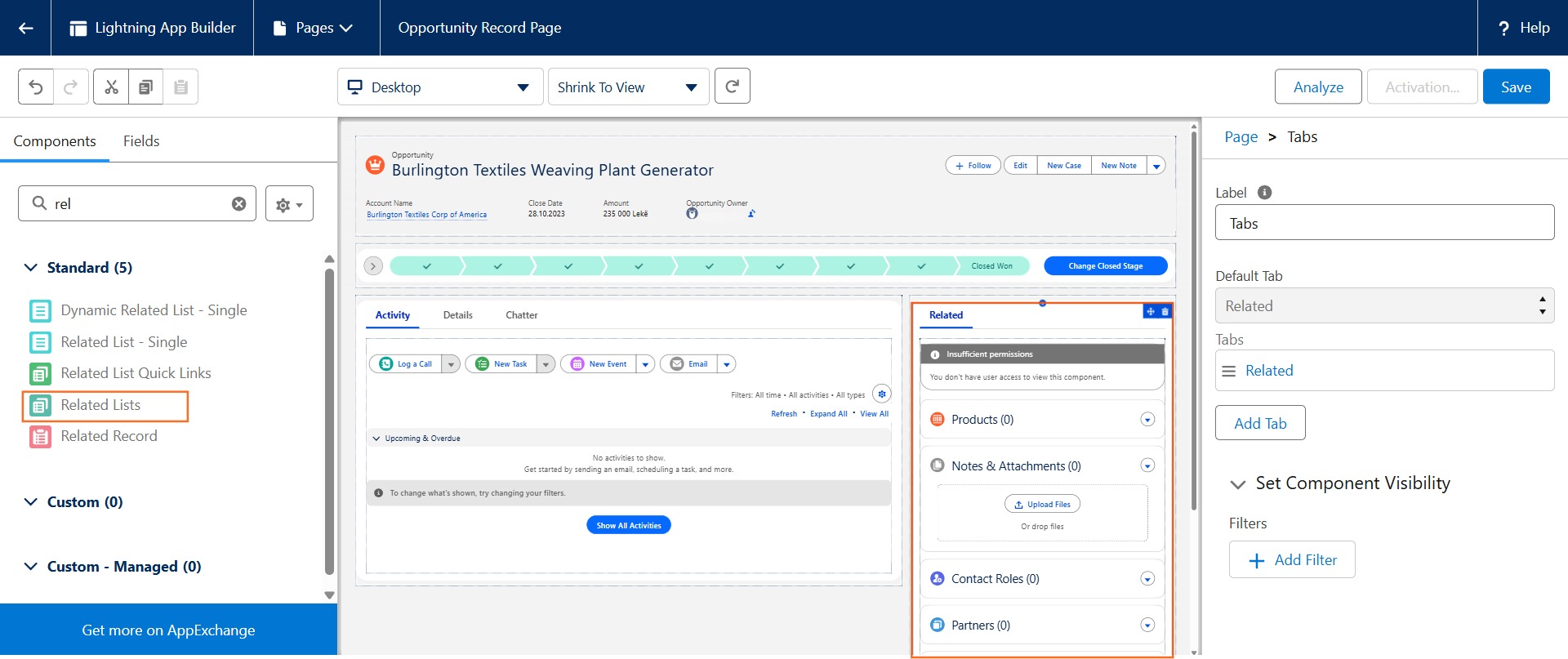The height and width of the screenshot is (659, 1568).
Task: Select the Activity tab
Action: (393, 315)
